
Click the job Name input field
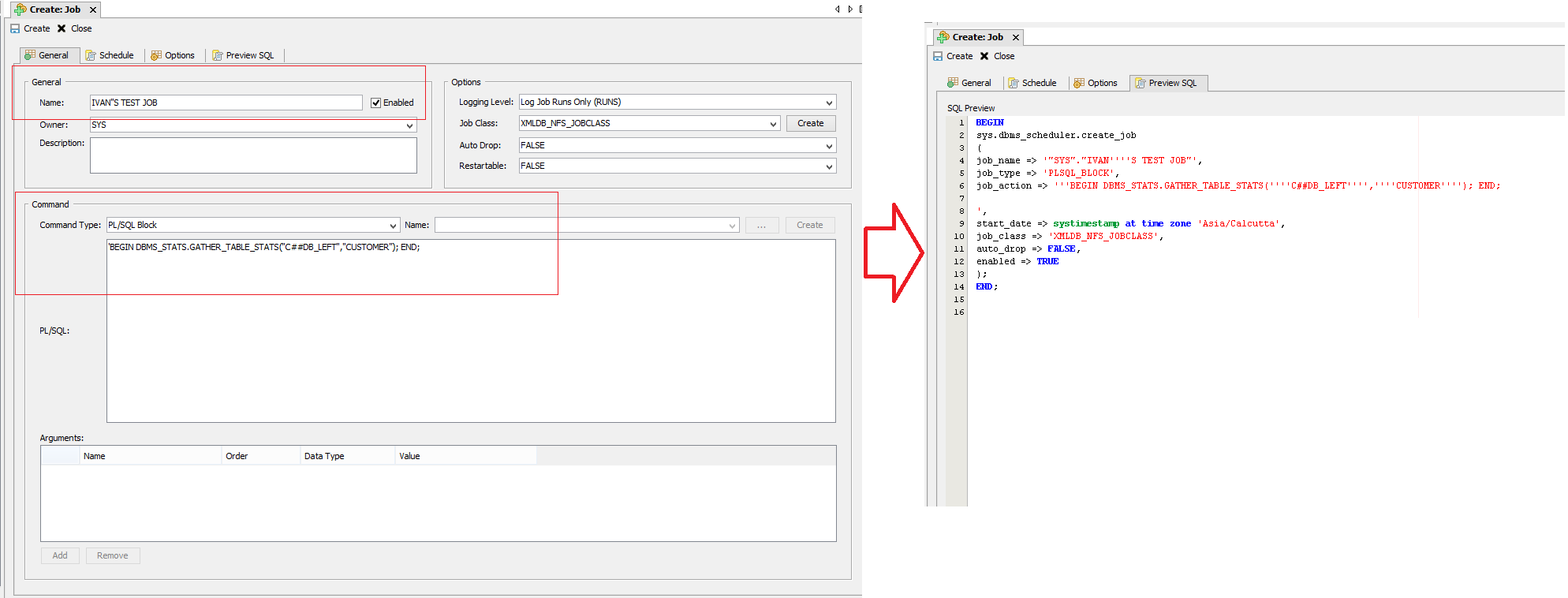coord(226,103)
